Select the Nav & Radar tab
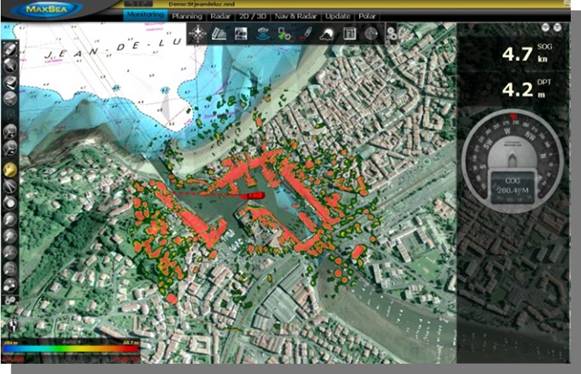 296,16
